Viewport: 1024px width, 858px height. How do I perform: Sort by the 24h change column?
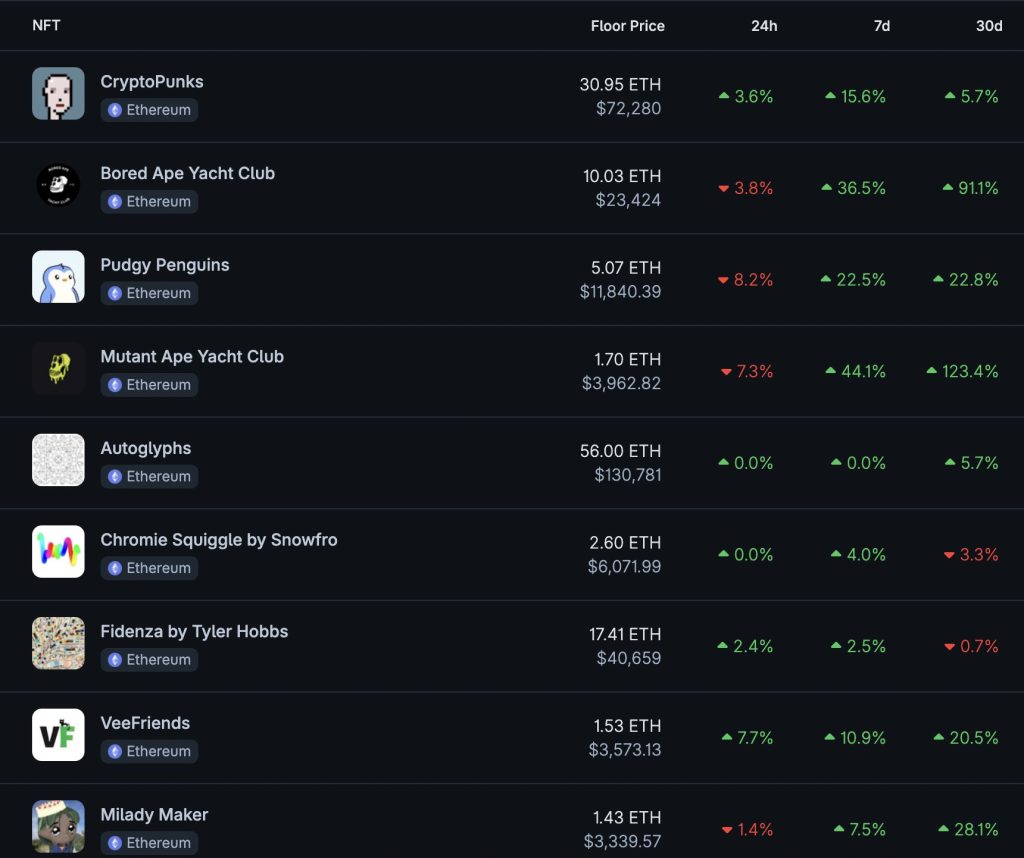click(x=764, y=25)
